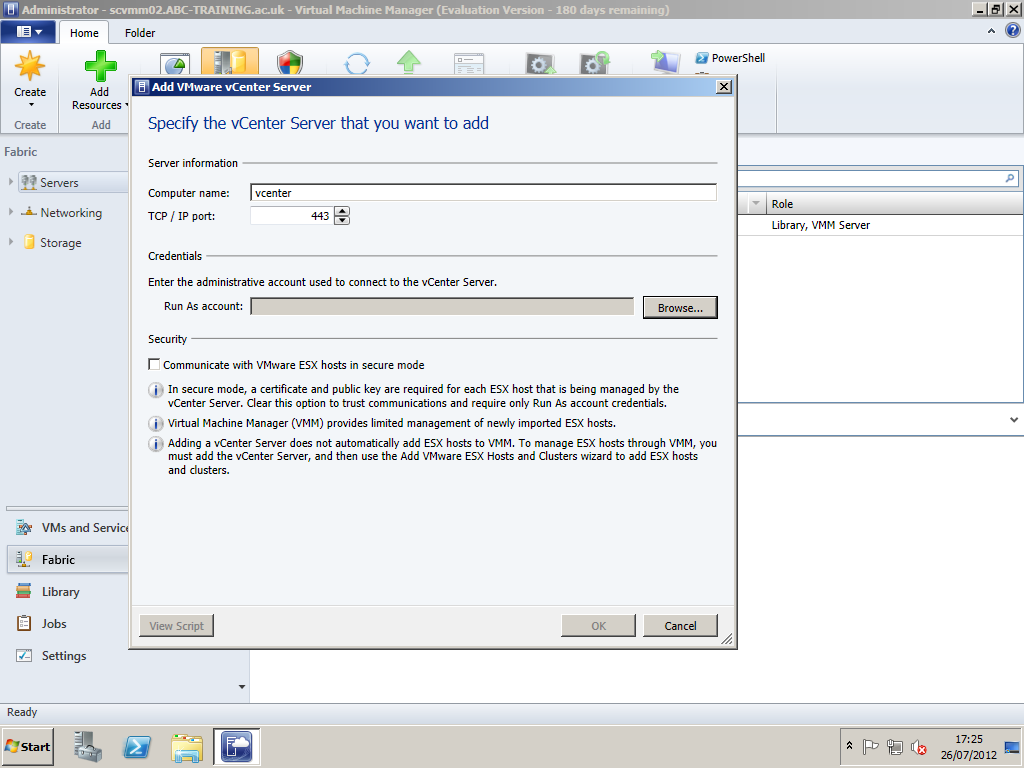Click the green up-arrow Remediate icon
Viewport: 1024px width, 768px height.
409,62
